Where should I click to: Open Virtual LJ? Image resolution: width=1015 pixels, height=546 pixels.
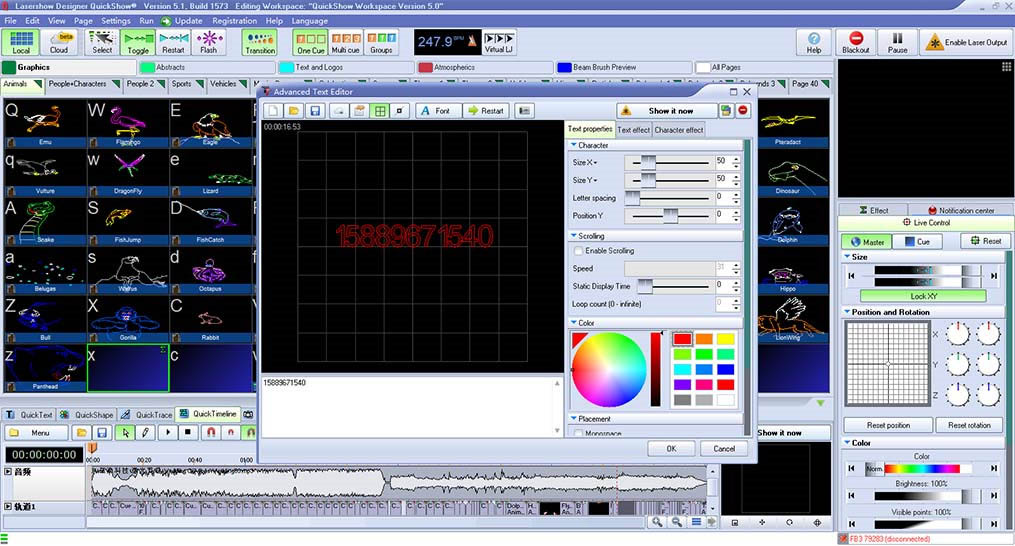point(498,43)
